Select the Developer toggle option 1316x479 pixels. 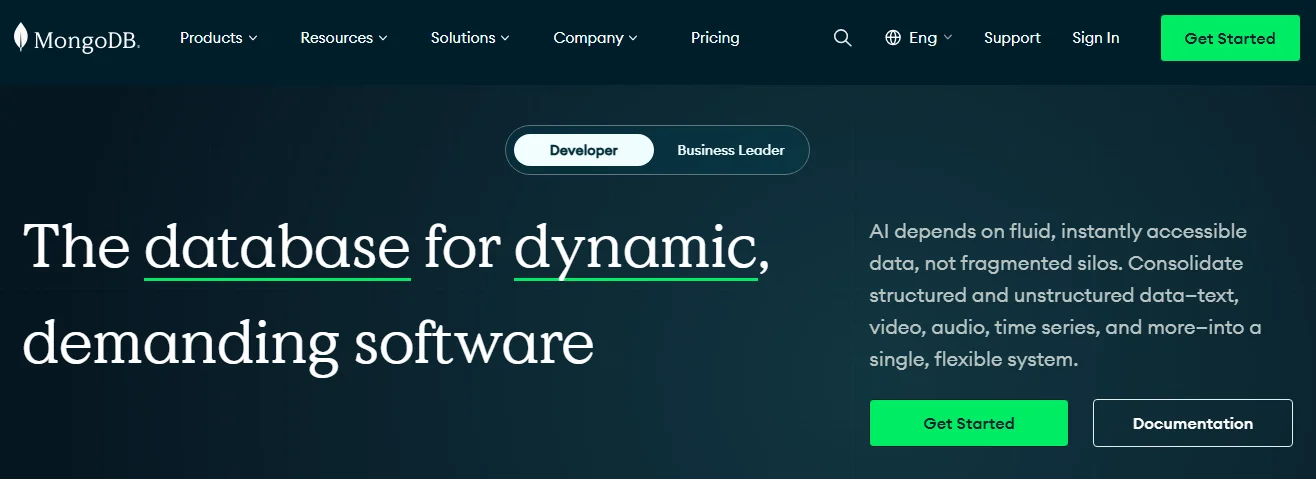tap(584, 150)
